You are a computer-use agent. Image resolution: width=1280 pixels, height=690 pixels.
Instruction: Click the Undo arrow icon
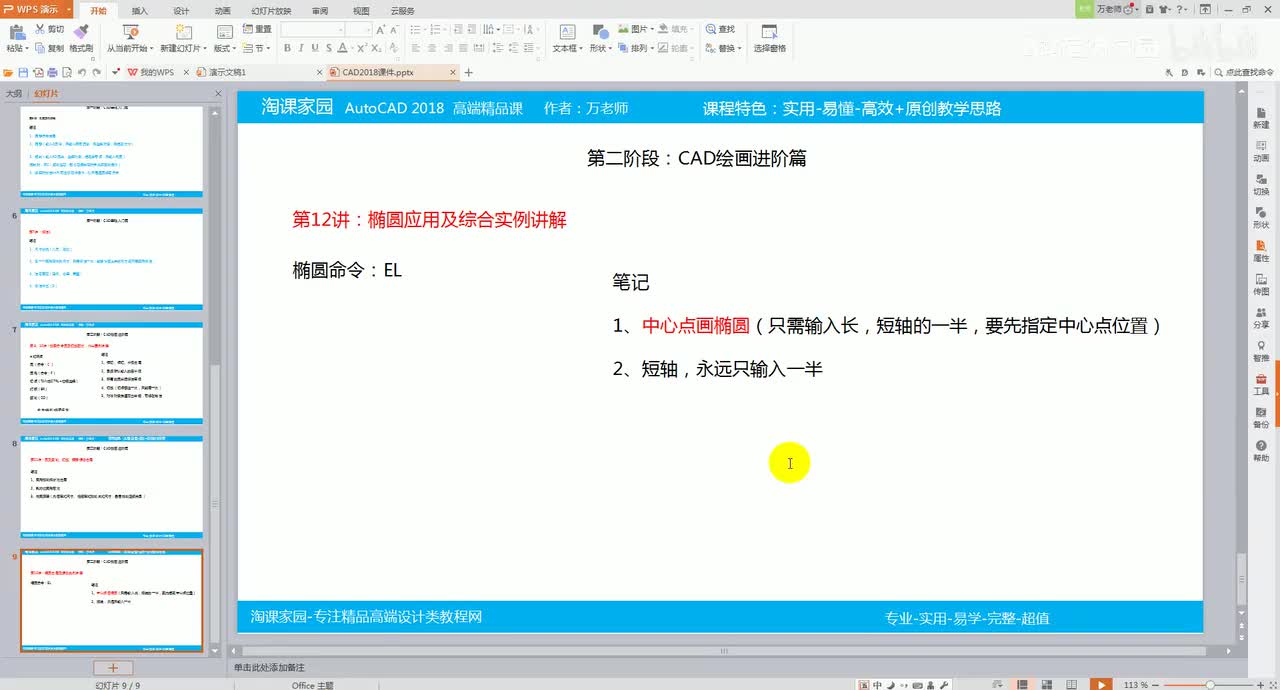pyautogui.click(x=82, y=72)
